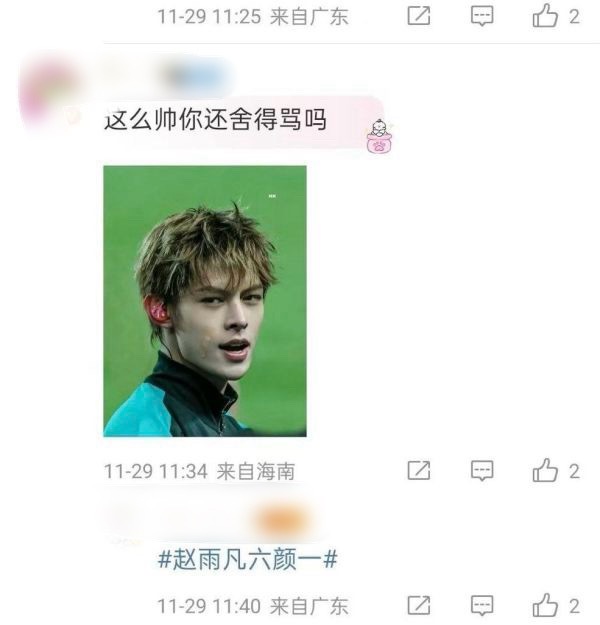Like the 11:34 comment from Hainan

tap(555, 470)
